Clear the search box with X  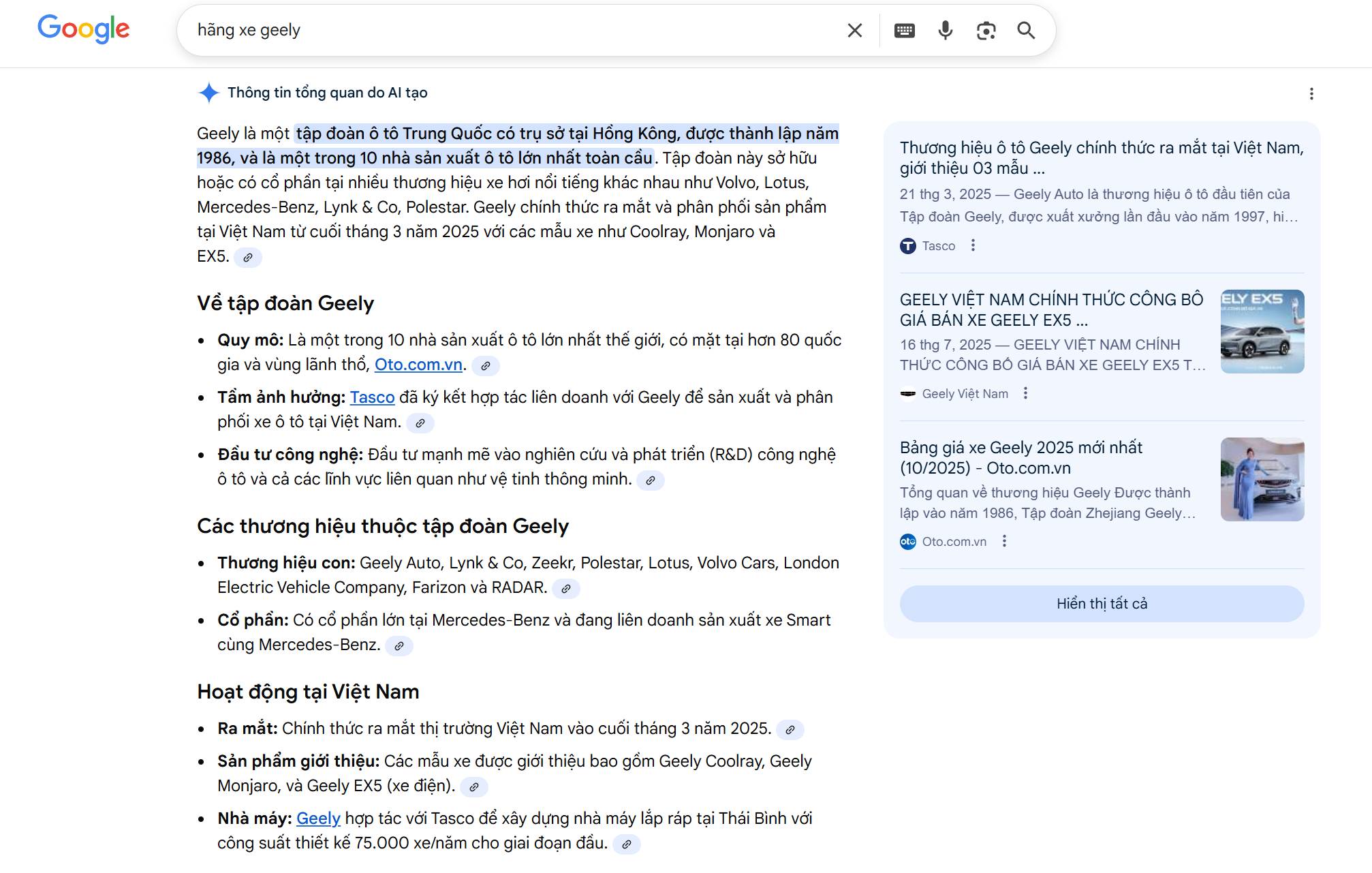(854, 30)
